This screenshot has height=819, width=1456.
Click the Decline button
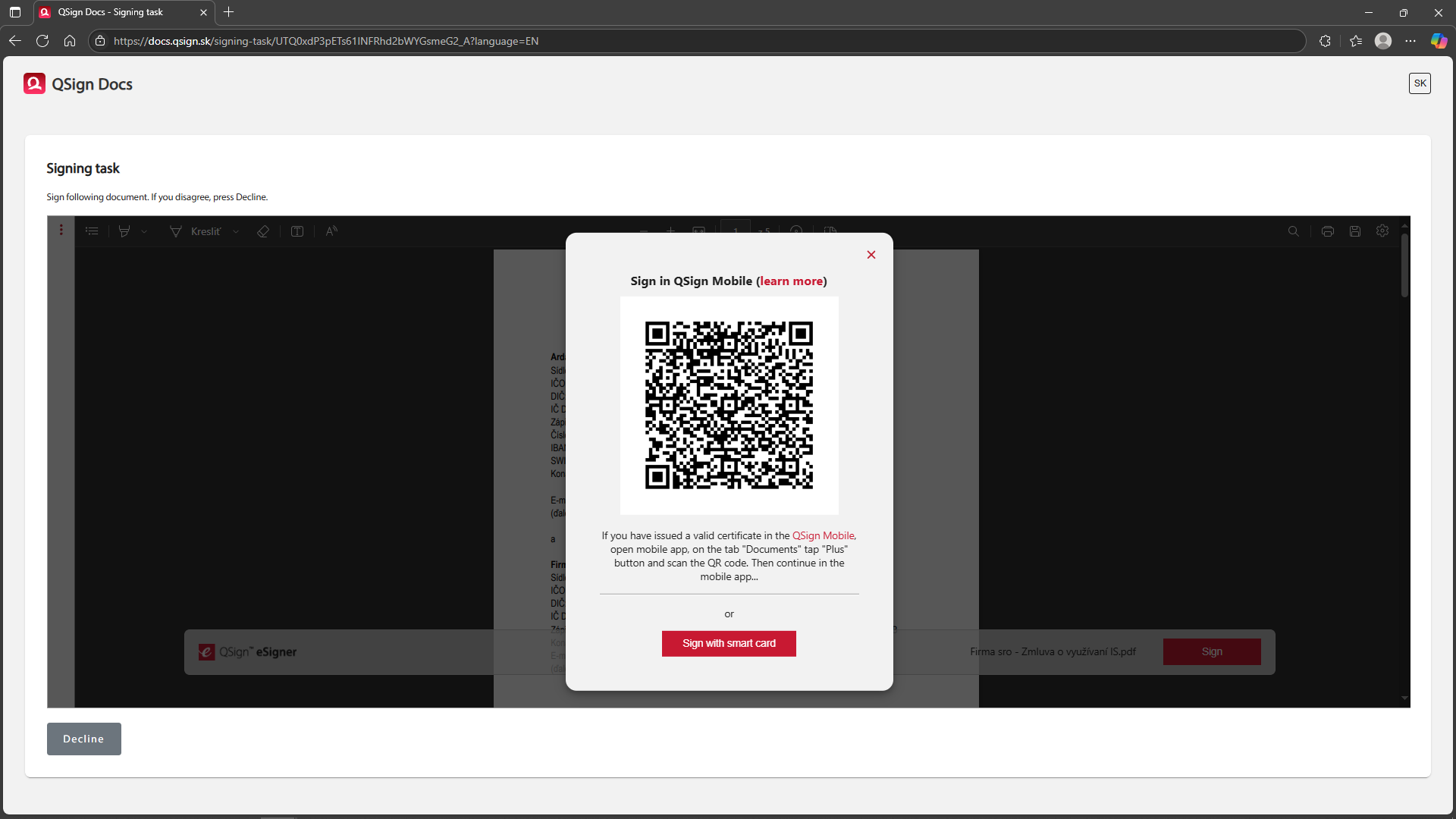tap(83, 739)
